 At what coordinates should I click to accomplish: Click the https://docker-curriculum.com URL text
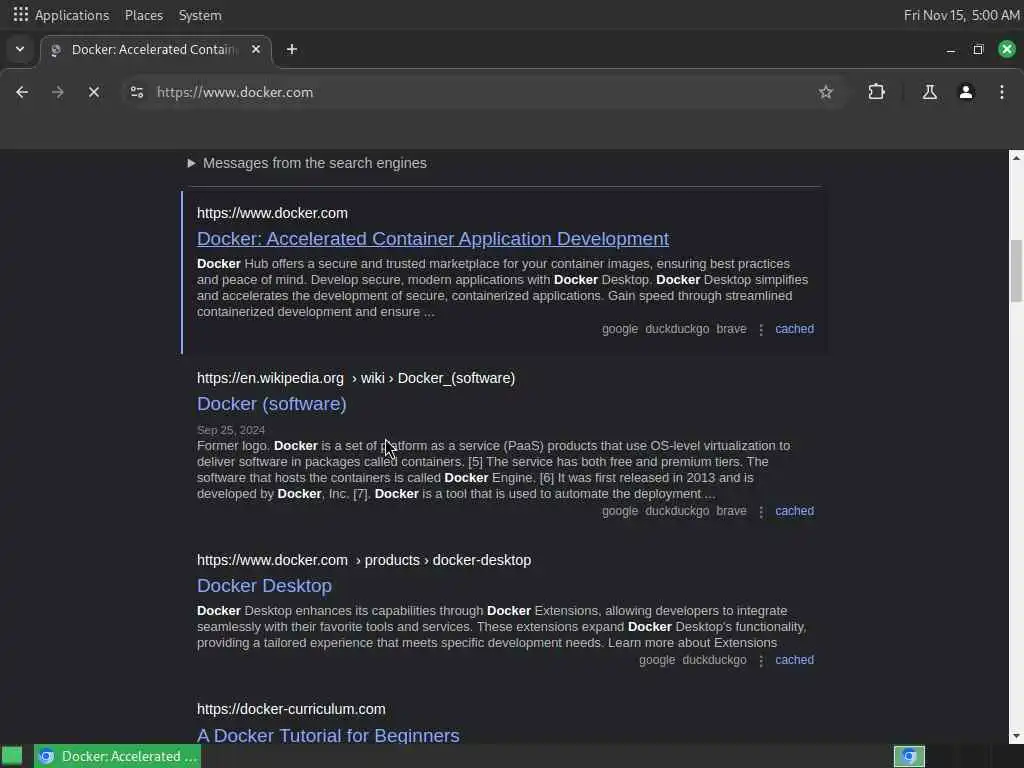tap(291, 709)
